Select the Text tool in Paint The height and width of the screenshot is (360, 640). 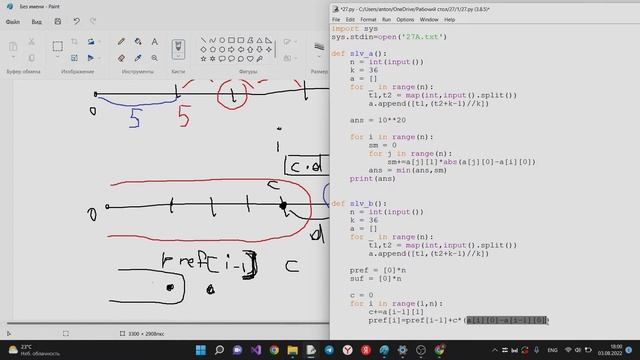click(x=154, y=41)
